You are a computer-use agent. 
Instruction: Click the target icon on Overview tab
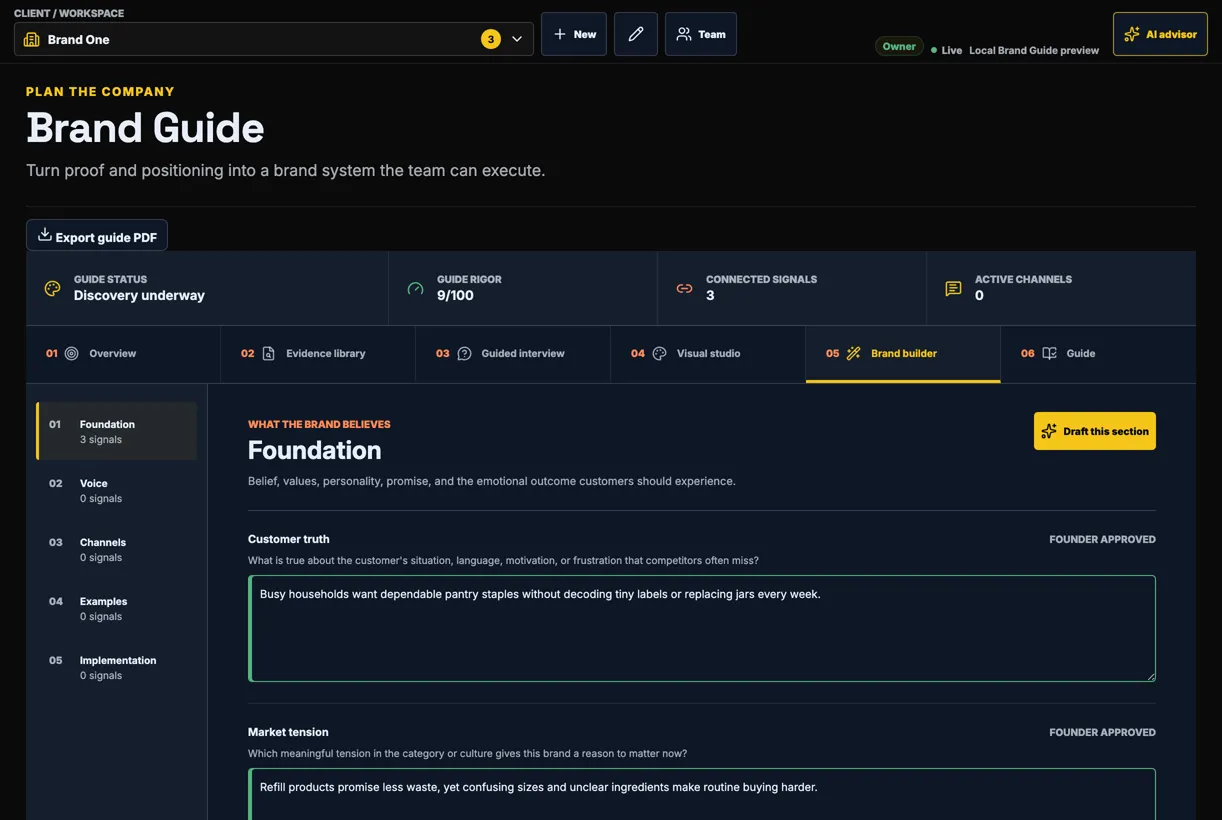(x=72, y=353)
